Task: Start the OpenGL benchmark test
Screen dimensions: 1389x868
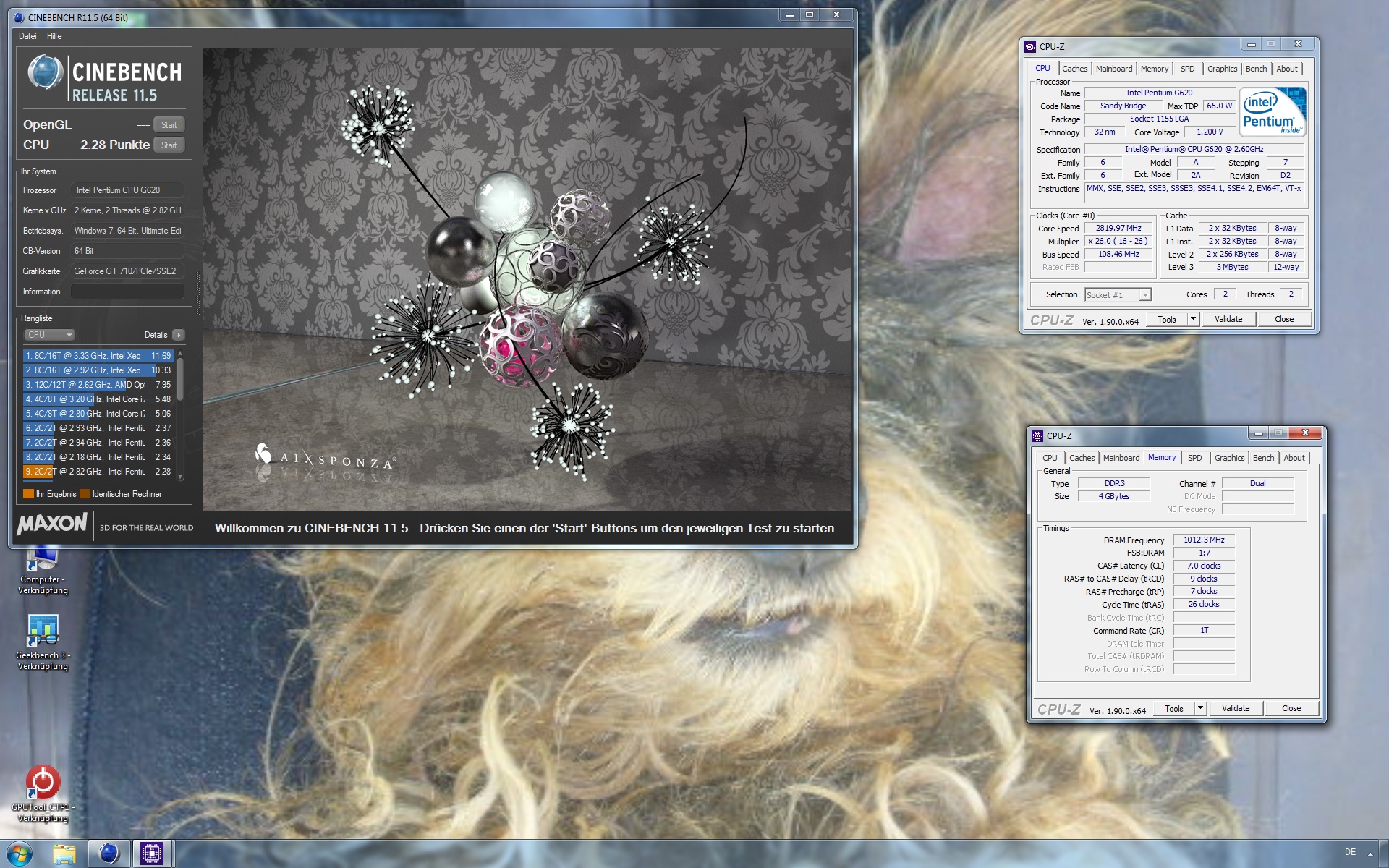Action: click(x=169, y=124)
